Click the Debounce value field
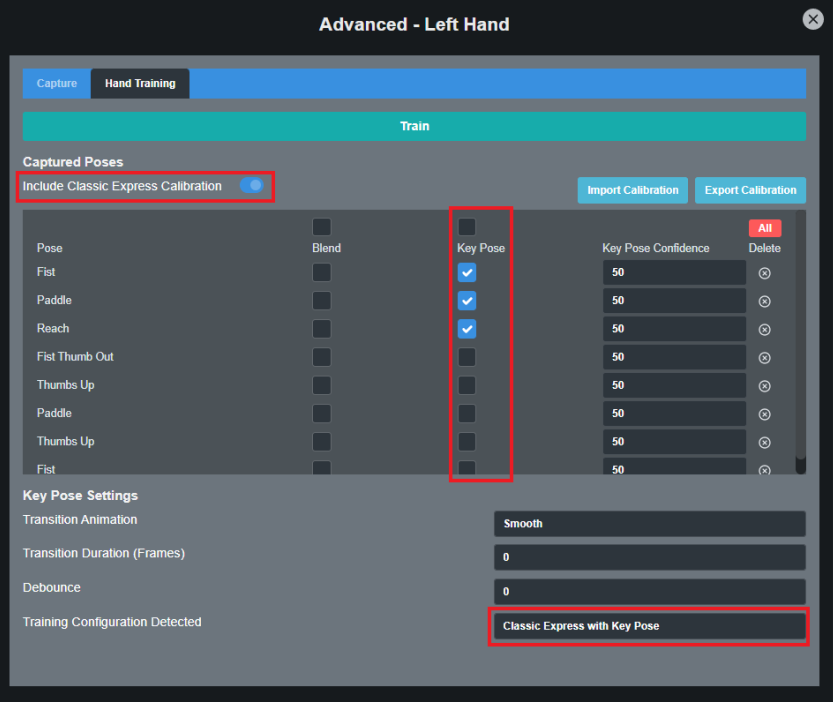 pos(650,591)
